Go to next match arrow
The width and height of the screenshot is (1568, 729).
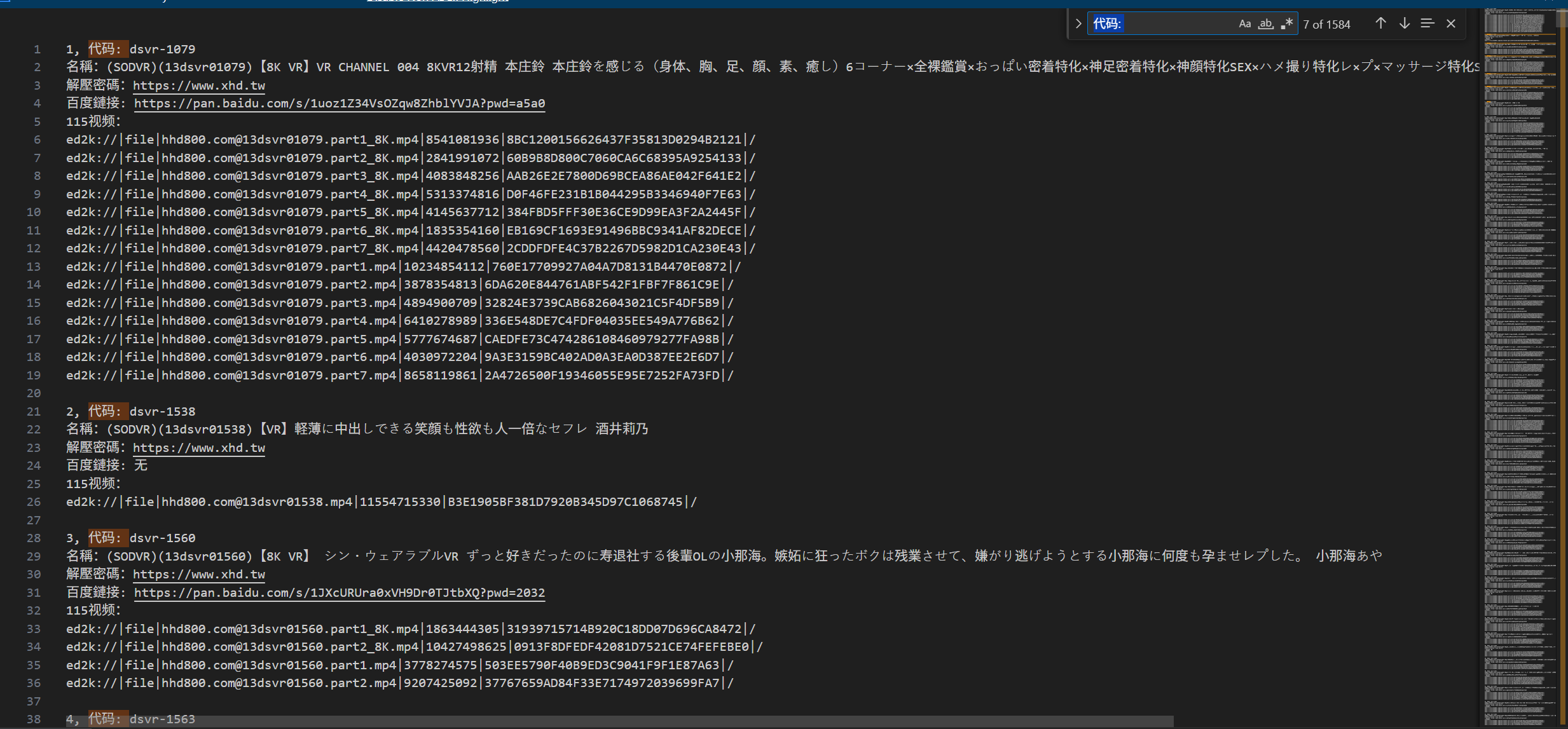coord(1405,24)
